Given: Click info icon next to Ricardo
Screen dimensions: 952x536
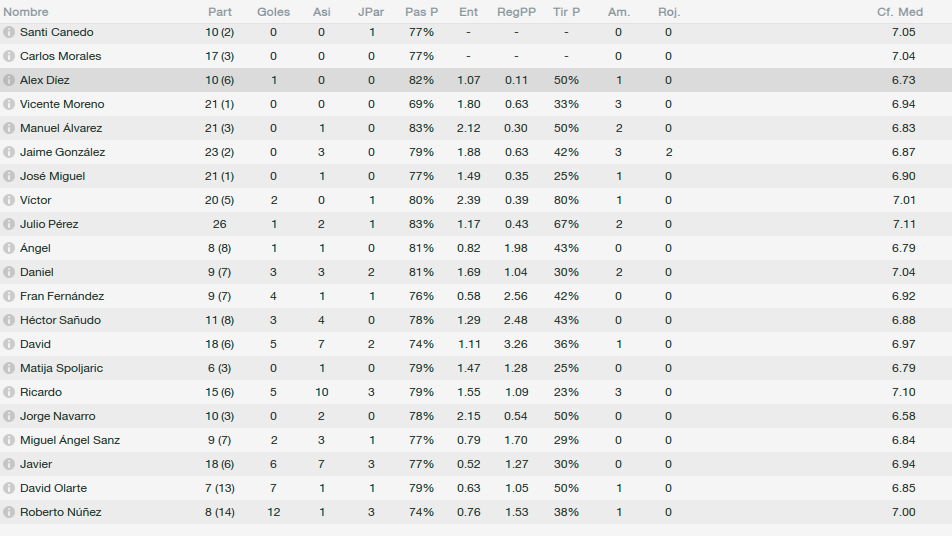Looking at the screenshot, I should pyautogui.click(x=8, y=392).
